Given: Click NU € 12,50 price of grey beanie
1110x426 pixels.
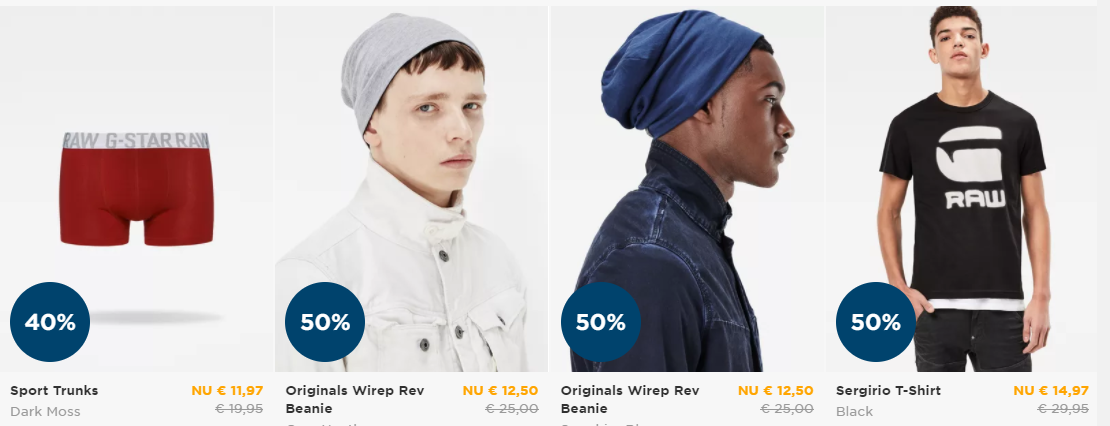Looking at the screenshot, I should [x=500, y=391].
